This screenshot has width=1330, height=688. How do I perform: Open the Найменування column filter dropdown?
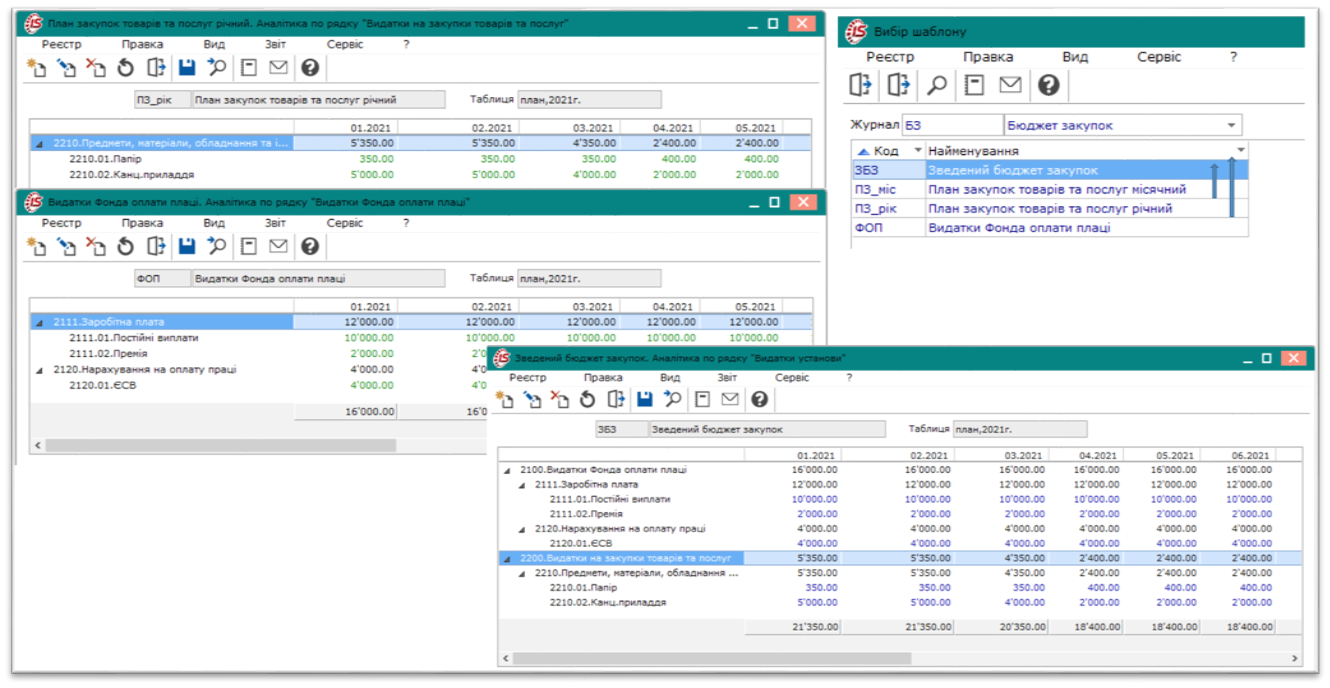point(1241,151)
